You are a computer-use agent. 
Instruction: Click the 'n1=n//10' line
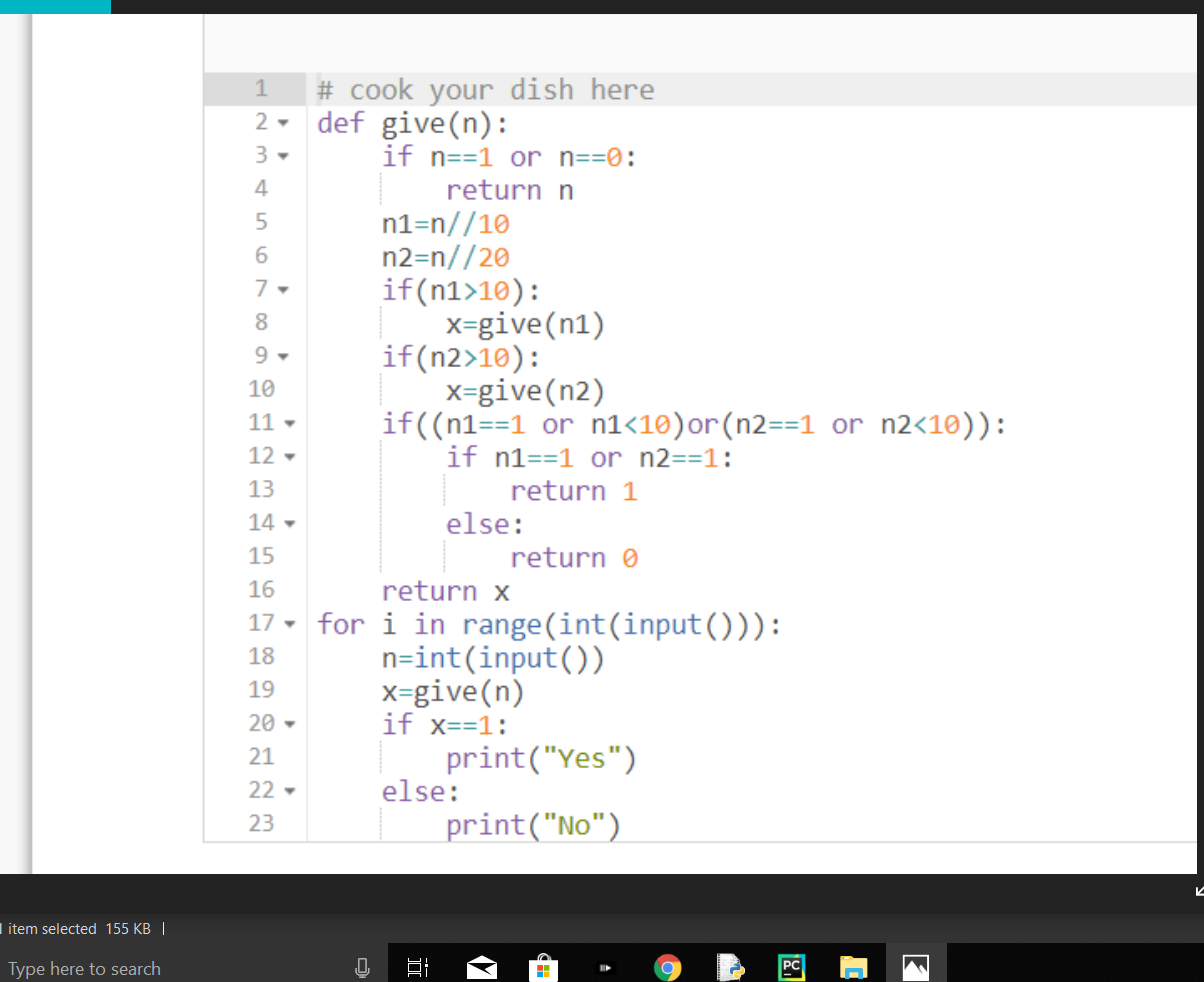point(446,223)
